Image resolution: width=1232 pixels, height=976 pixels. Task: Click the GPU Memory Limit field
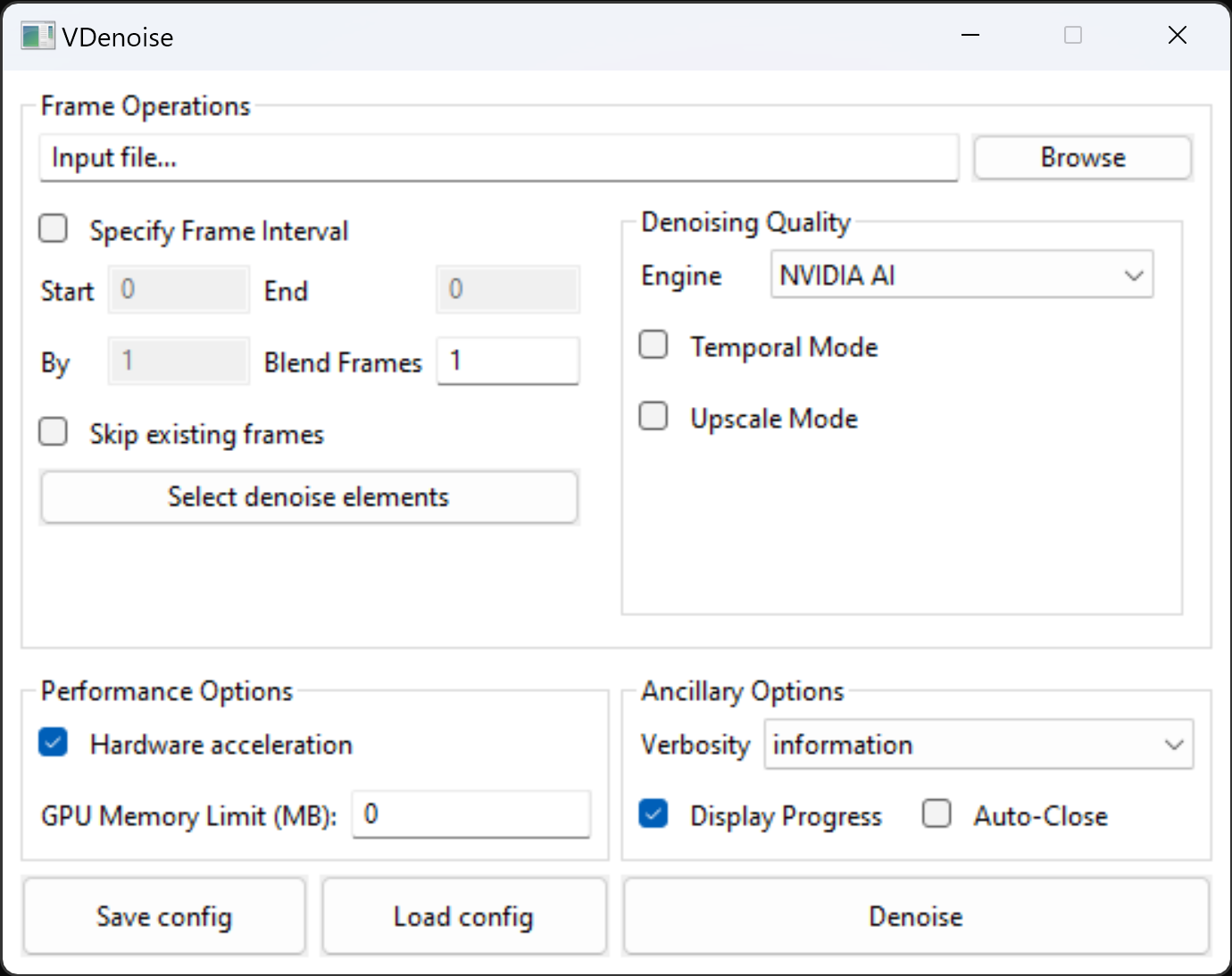click(470, 814)
